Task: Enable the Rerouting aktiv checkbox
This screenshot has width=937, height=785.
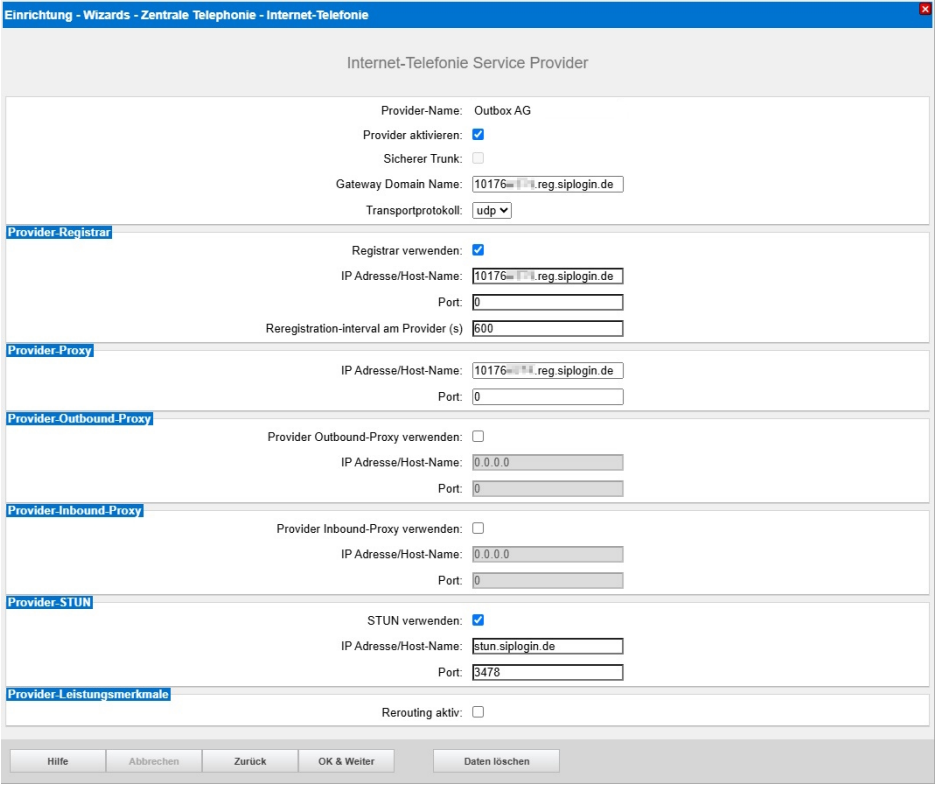Action: point(478,712)
